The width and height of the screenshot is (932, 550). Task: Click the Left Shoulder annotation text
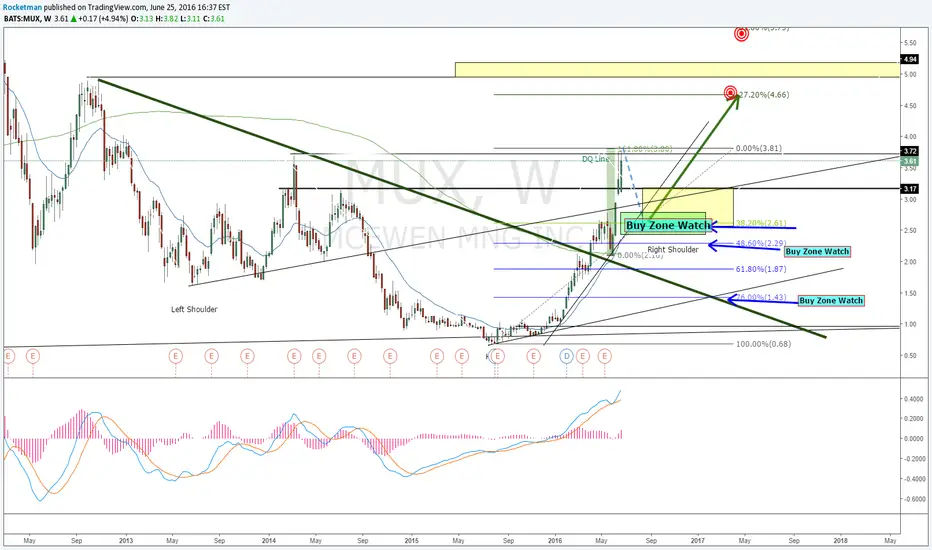coord(194,309)
